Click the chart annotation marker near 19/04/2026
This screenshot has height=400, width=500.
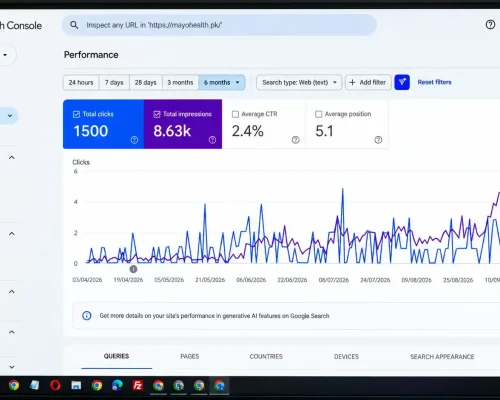[x=133, y=269]
